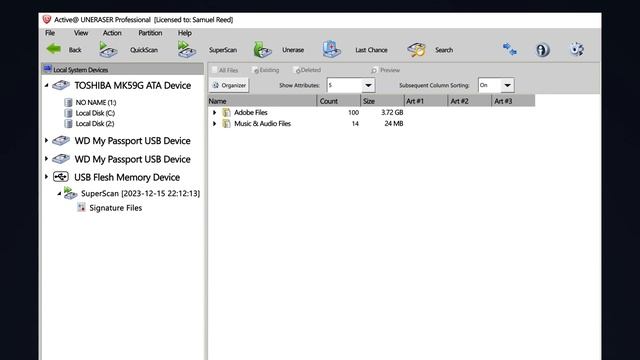Click the Organizer button
The width and height of the screenshot is (640, 360).
[229, 85]
